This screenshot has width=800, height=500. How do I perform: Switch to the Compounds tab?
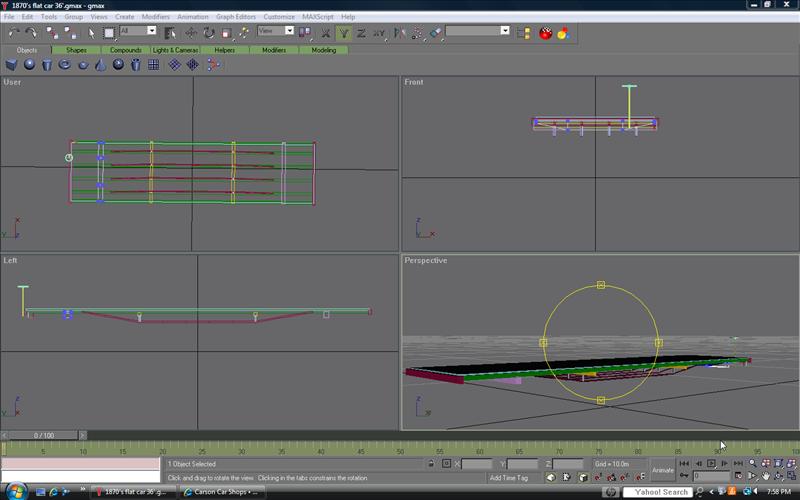(x=126, y=50)
